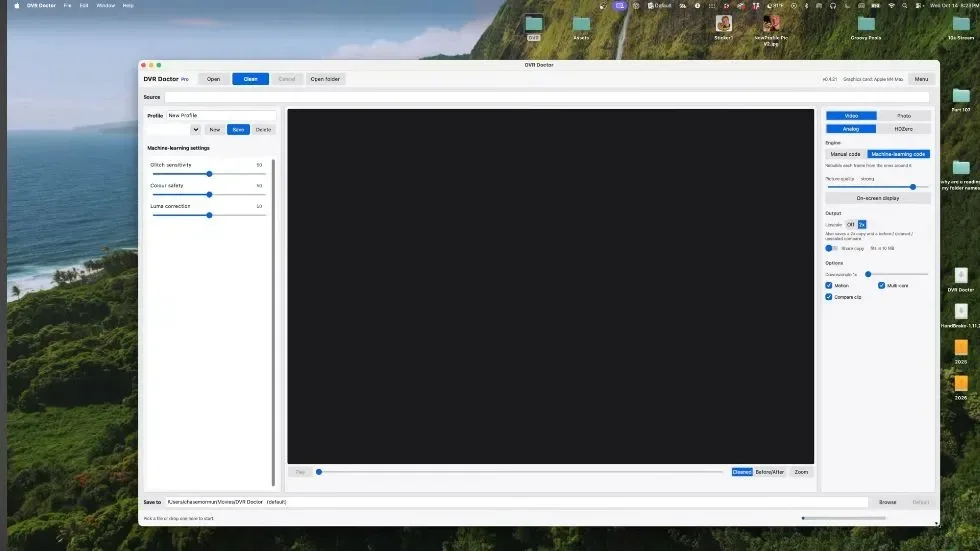Screen dimensions: 980x551
Task: Open the Help menu
Action: point(128,6)
